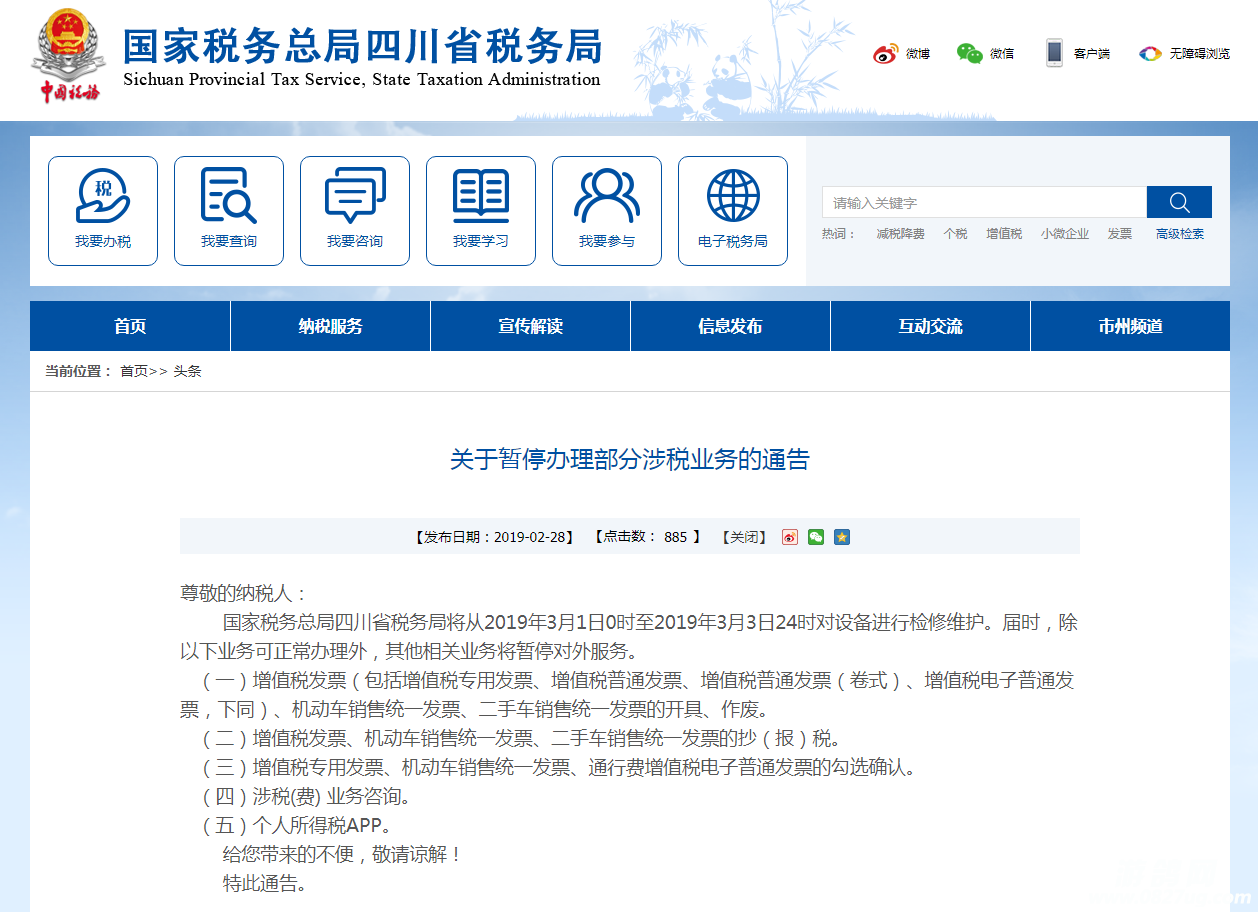Open the 我要办税 tax handling icon
Viewport: 1258px width, 912px height.
(103, 211)
